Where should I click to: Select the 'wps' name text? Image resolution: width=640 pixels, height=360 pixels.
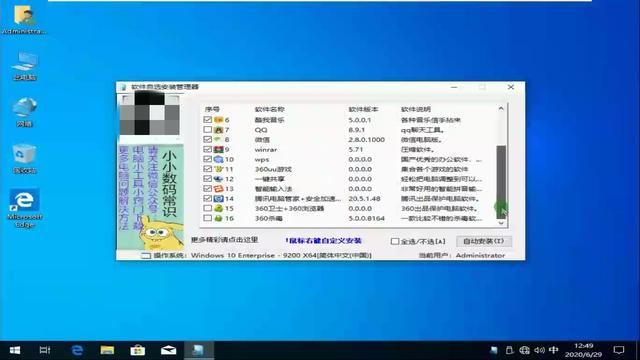pos(262,159)
